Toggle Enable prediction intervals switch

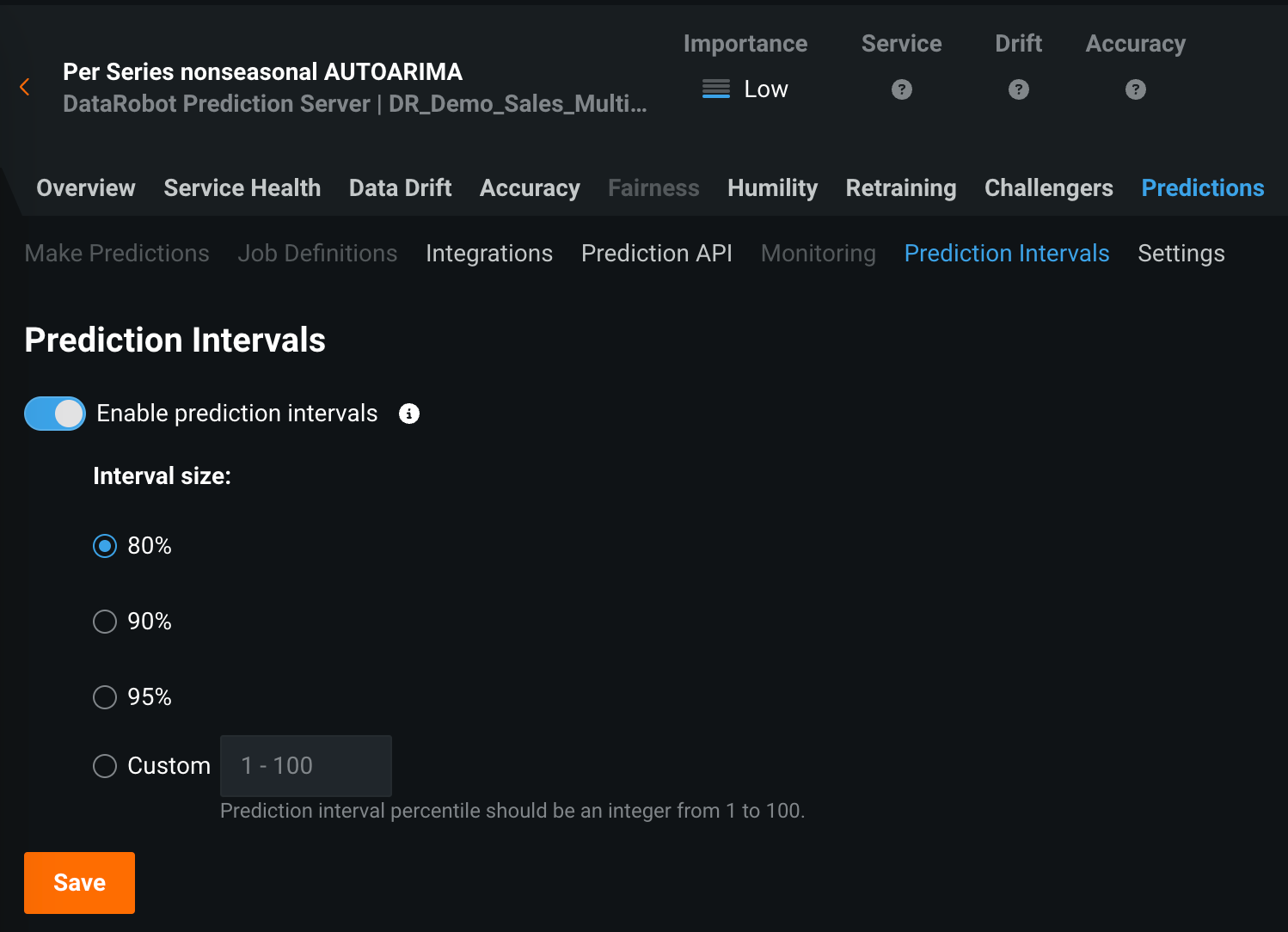point(55,414)
